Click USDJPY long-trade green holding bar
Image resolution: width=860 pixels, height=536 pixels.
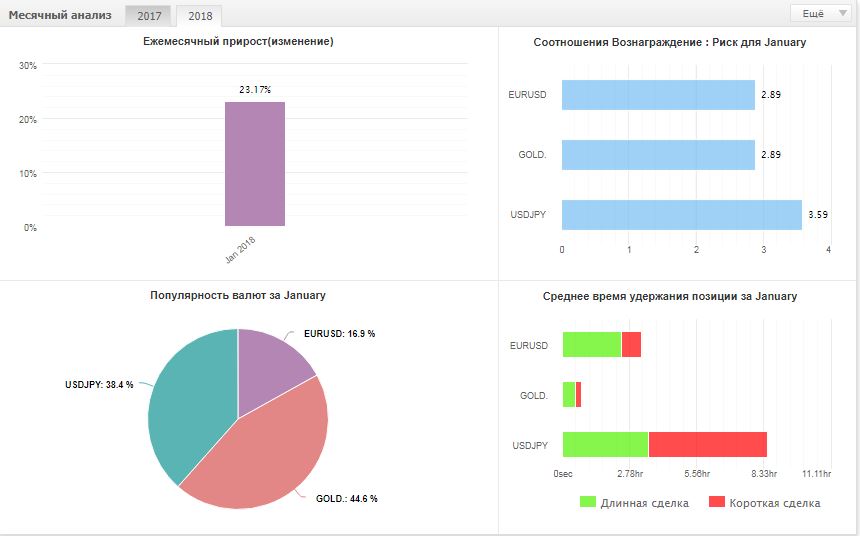click(x=606, y=444)
